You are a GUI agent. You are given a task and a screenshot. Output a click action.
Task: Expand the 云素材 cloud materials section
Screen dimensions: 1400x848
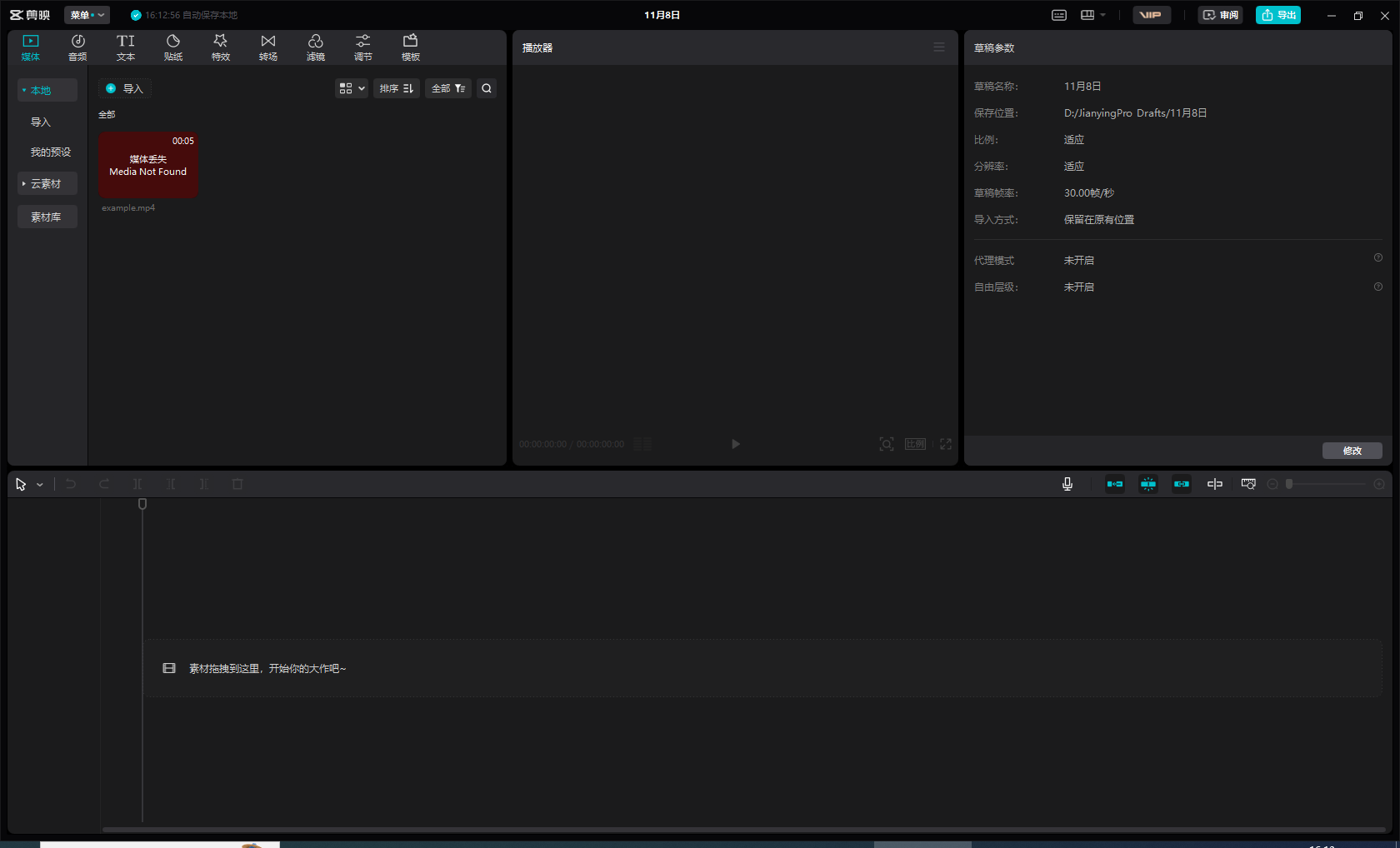(47, 183)
